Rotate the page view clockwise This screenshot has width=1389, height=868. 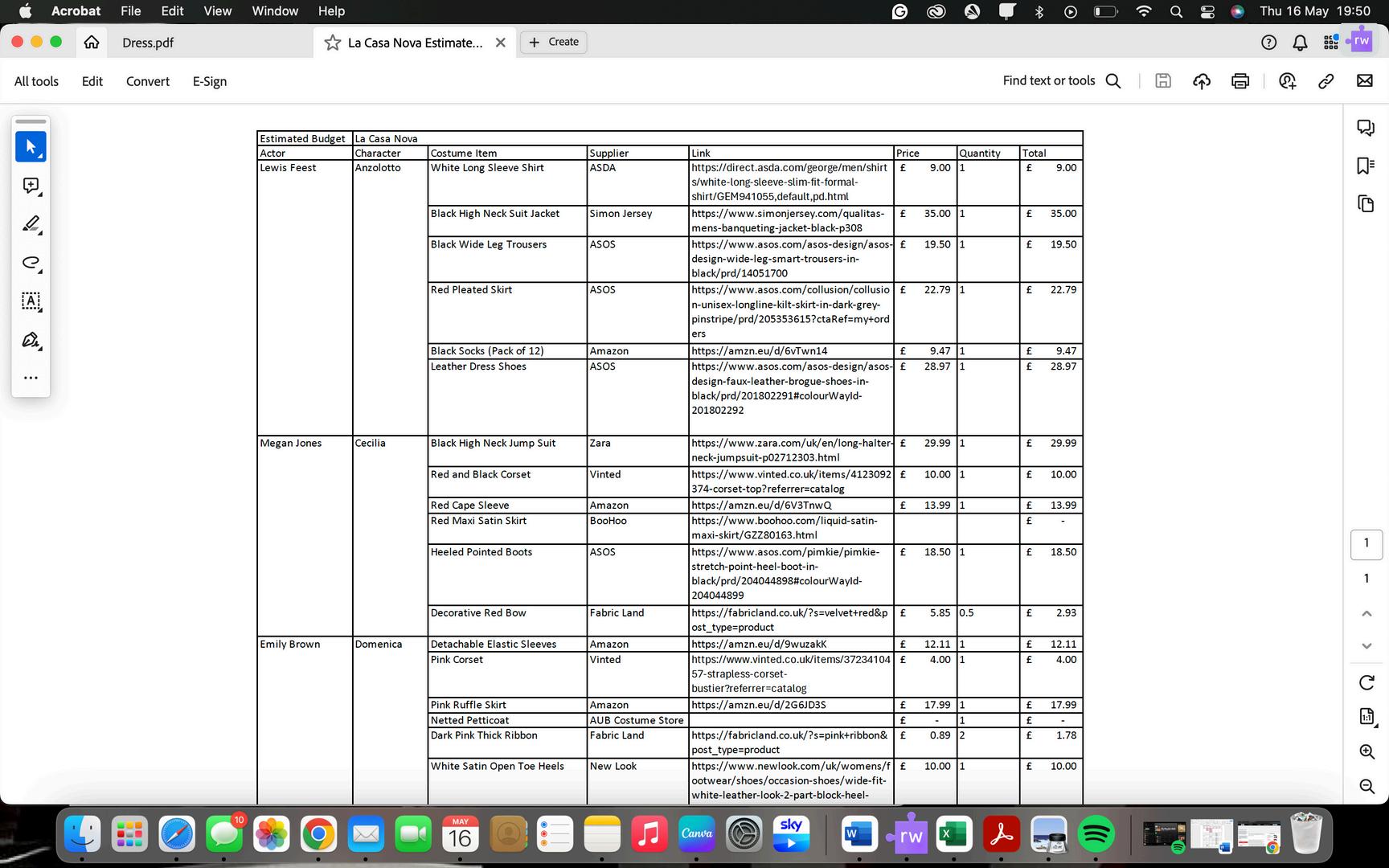[x=1366, y=682]
